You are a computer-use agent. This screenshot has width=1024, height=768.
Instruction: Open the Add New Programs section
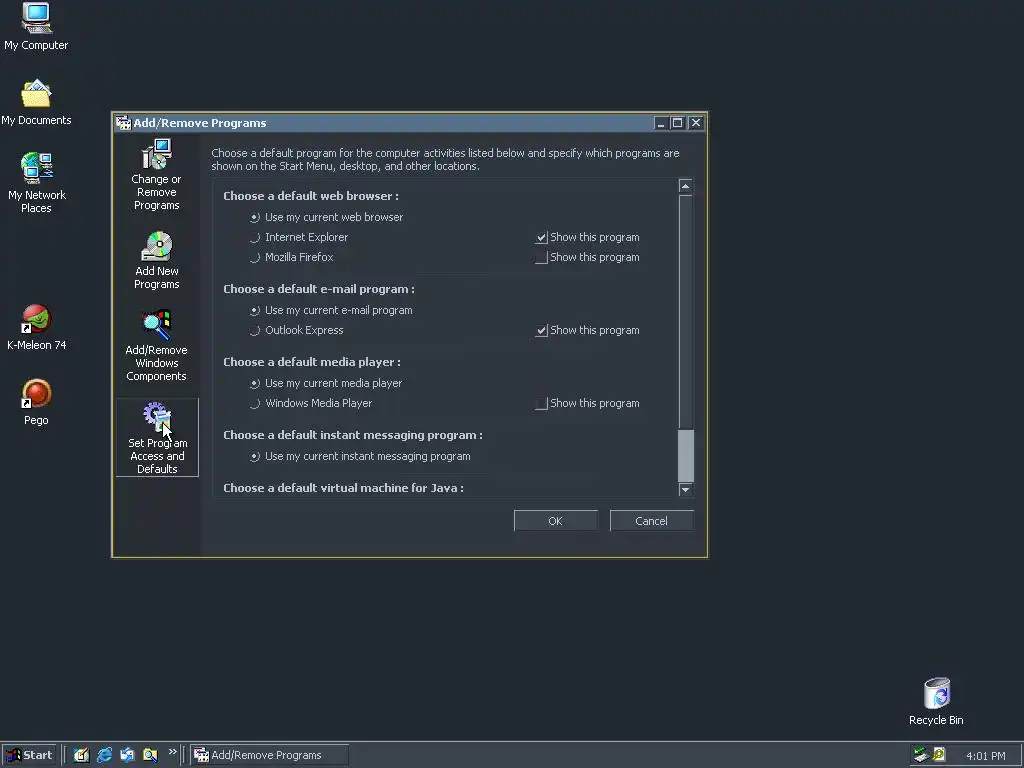(x=156, y=261)
